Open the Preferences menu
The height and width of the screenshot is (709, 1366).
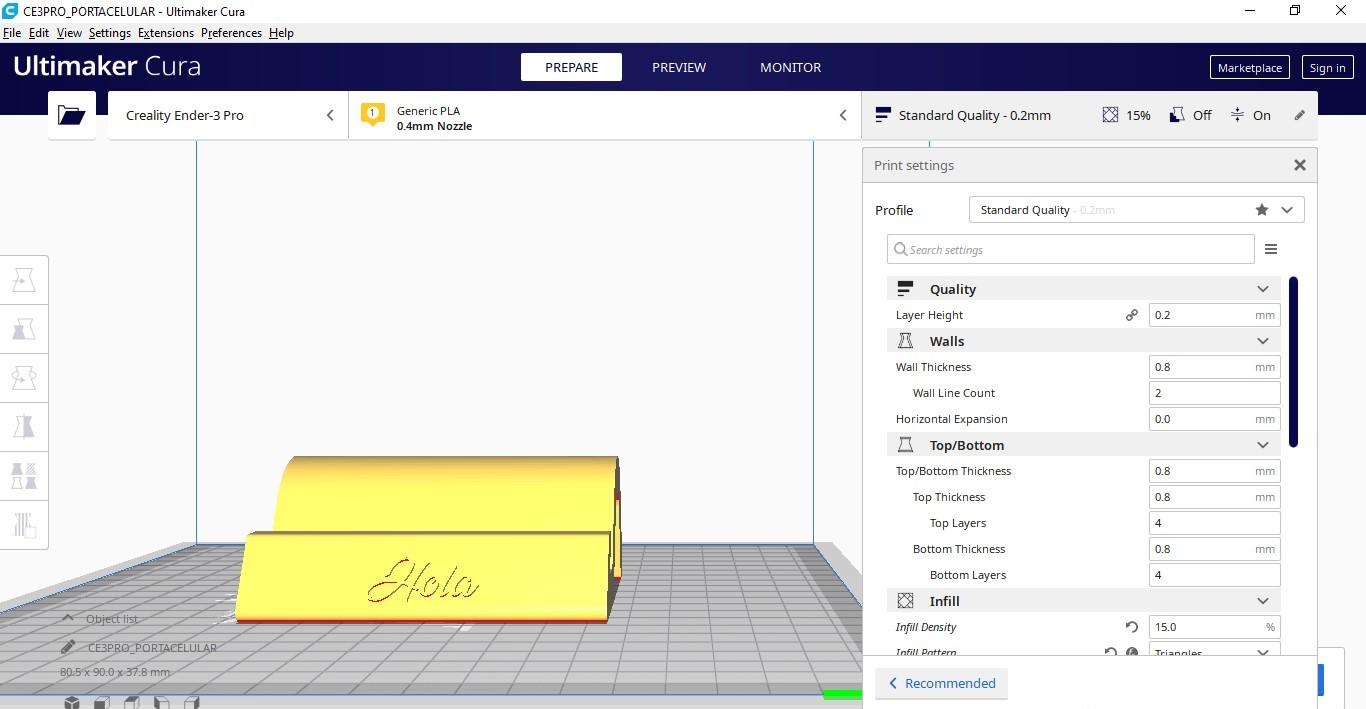[231, 33]
